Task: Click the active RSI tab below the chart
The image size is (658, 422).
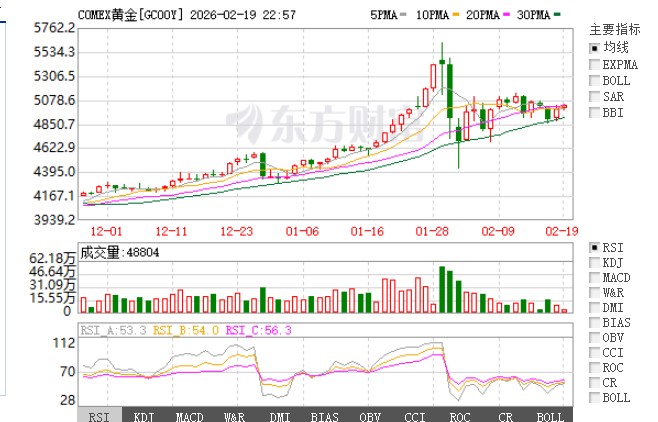Action: [x=100, y=415]
